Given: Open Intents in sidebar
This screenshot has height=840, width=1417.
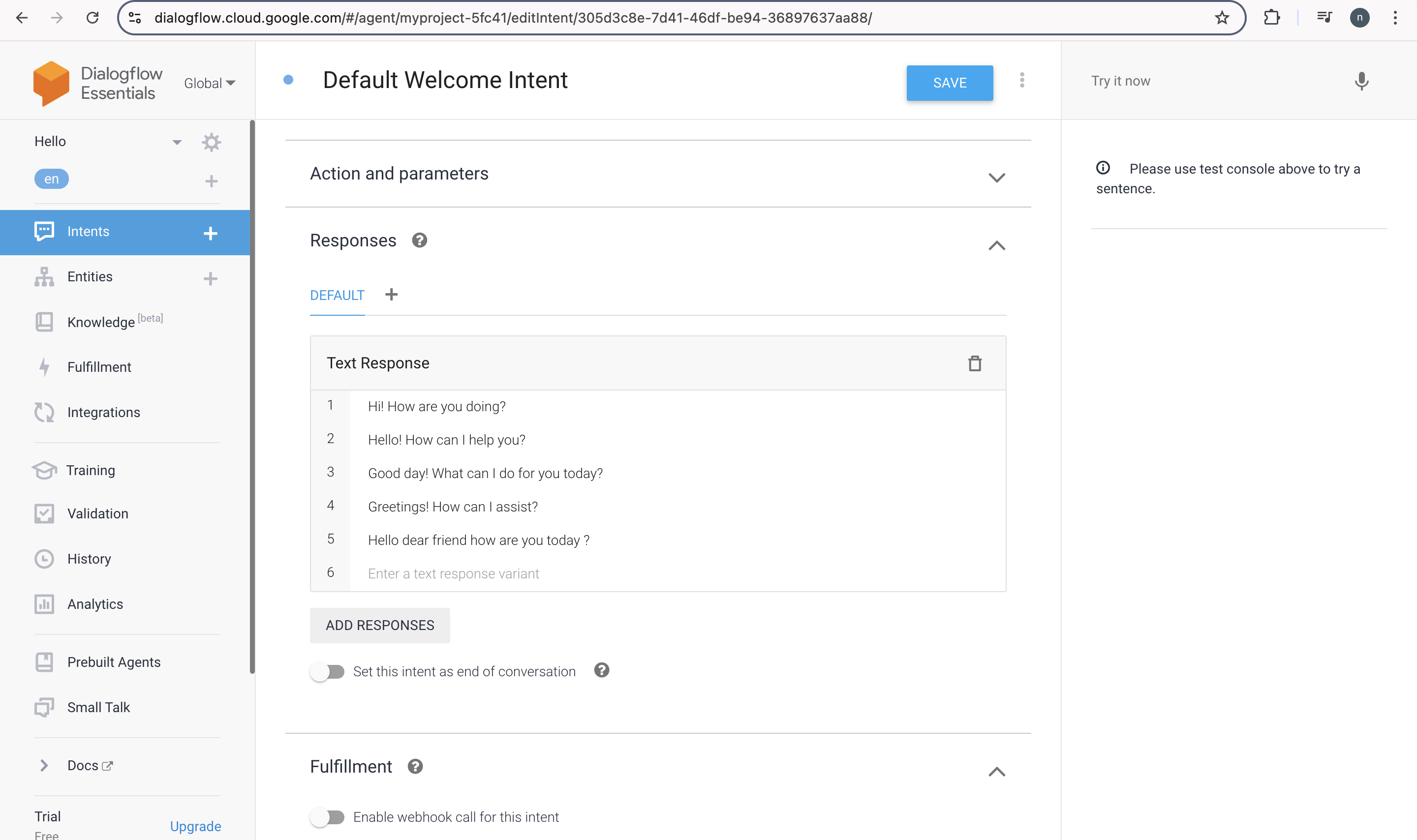Looking at the screenshot, I should pos(88,232).
